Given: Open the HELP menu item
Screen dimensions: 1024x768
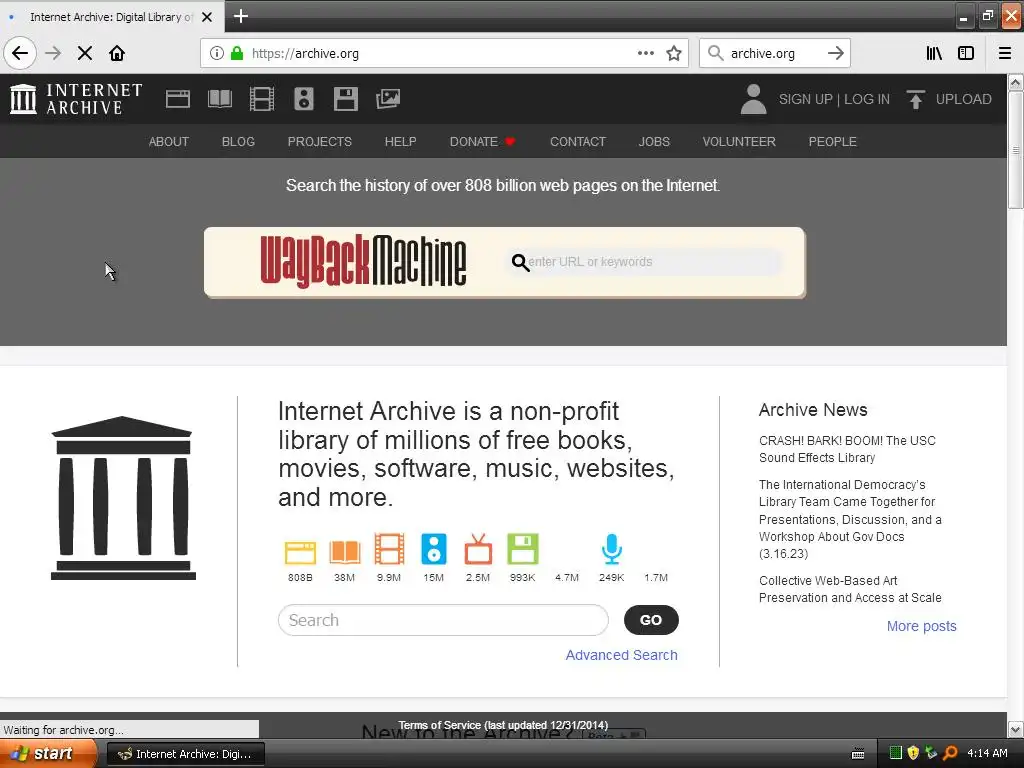Looking at the screenshot, I should [400, 142].
